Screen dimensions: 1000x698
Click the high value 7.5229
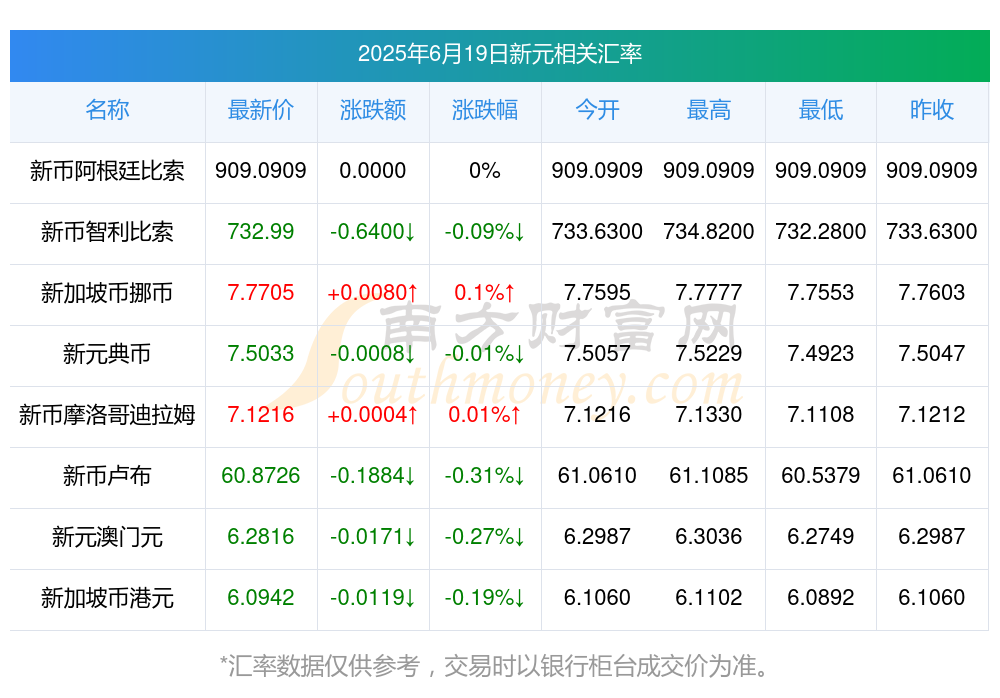tap(709, 353)
